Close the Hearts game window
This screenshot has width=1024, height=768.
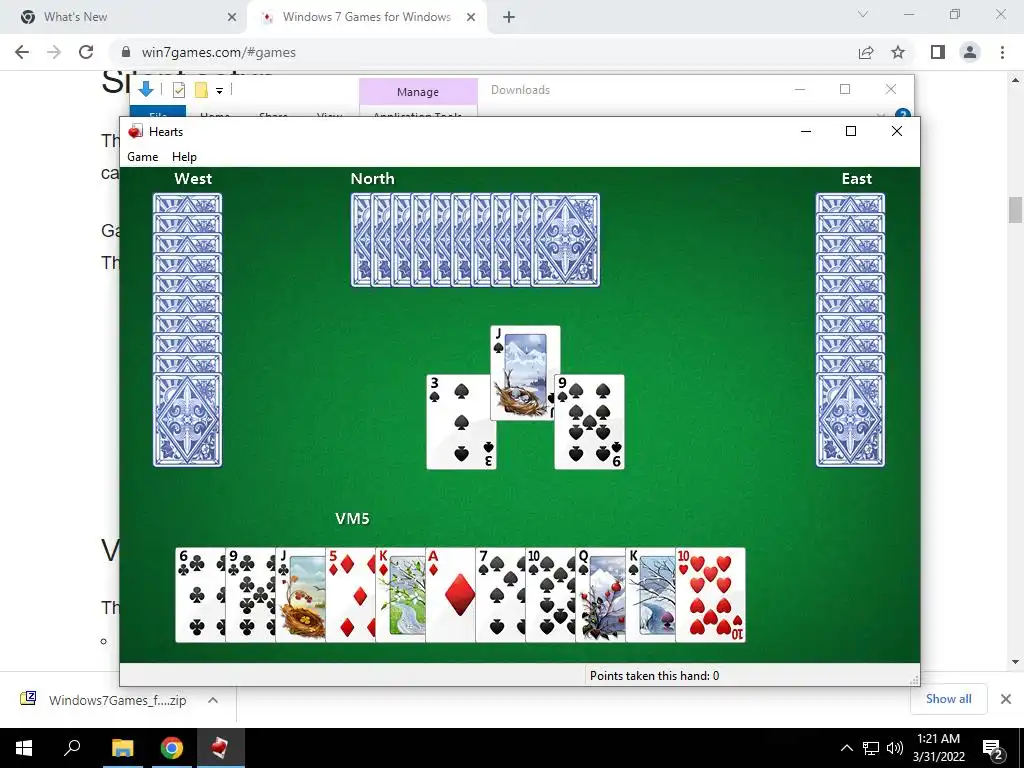[x=897, y=131]
